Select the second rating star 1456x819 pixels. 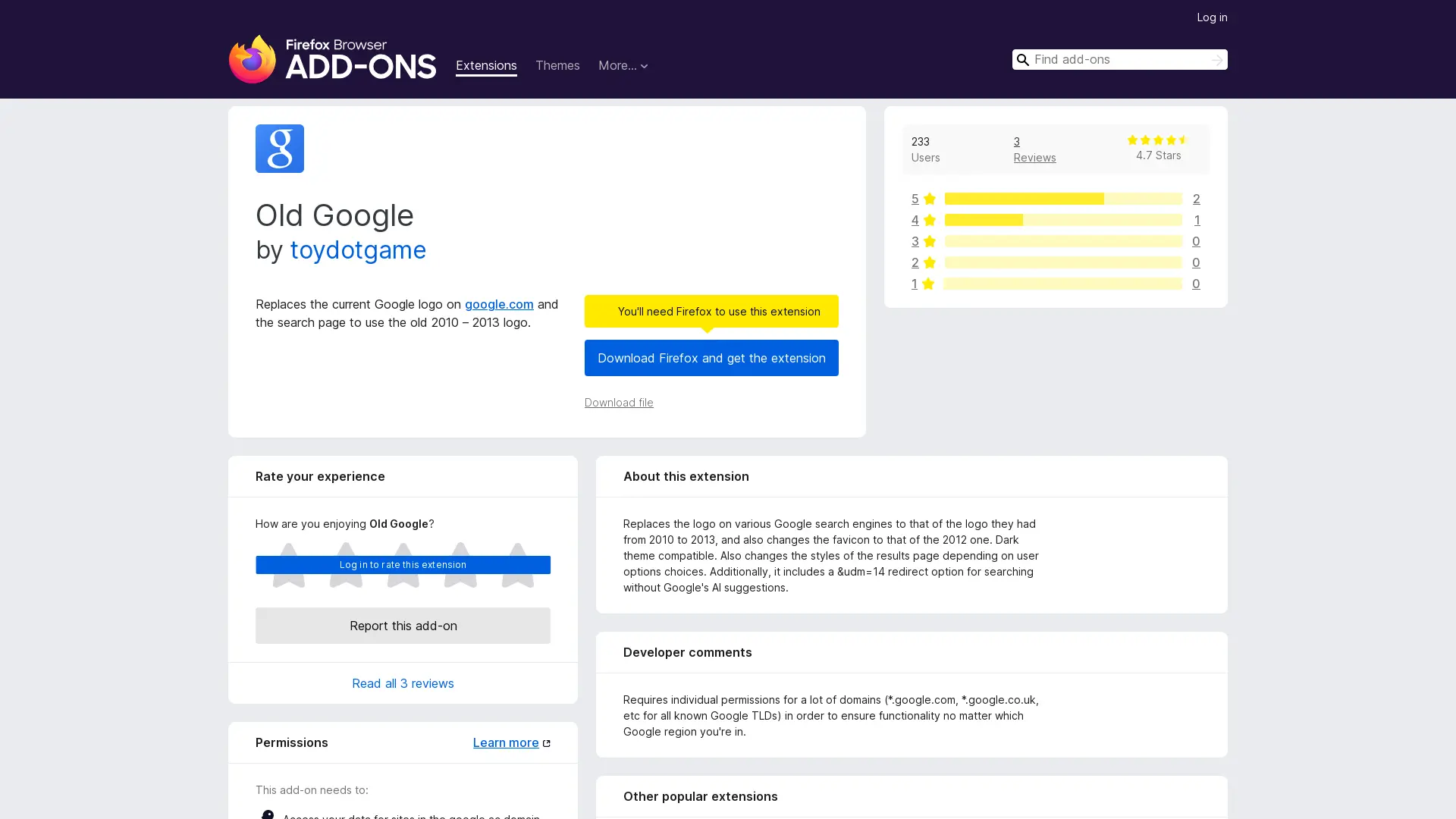coord(346,566)
